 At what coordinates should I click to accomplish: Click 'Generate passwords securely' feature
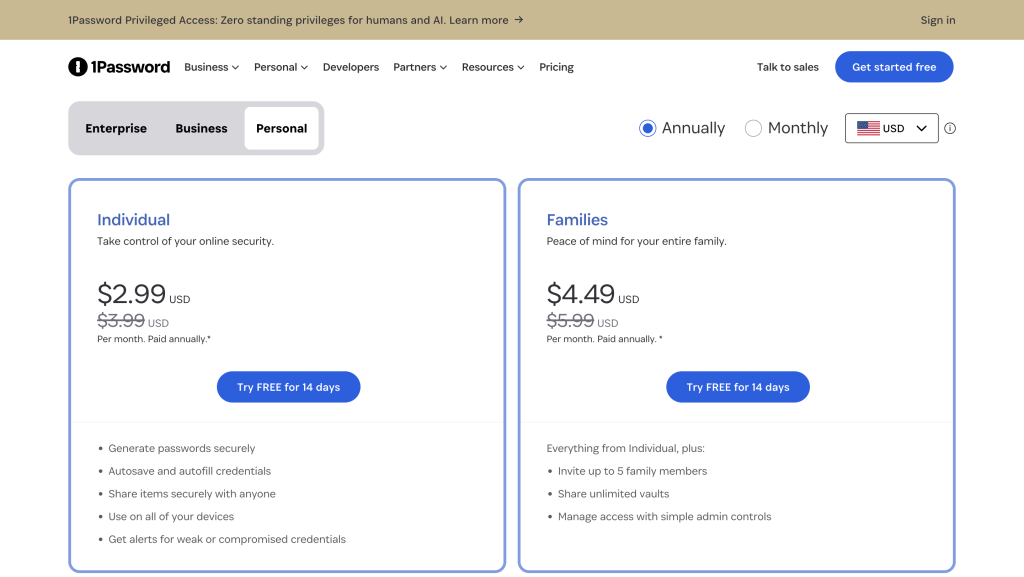coord(182,448)
